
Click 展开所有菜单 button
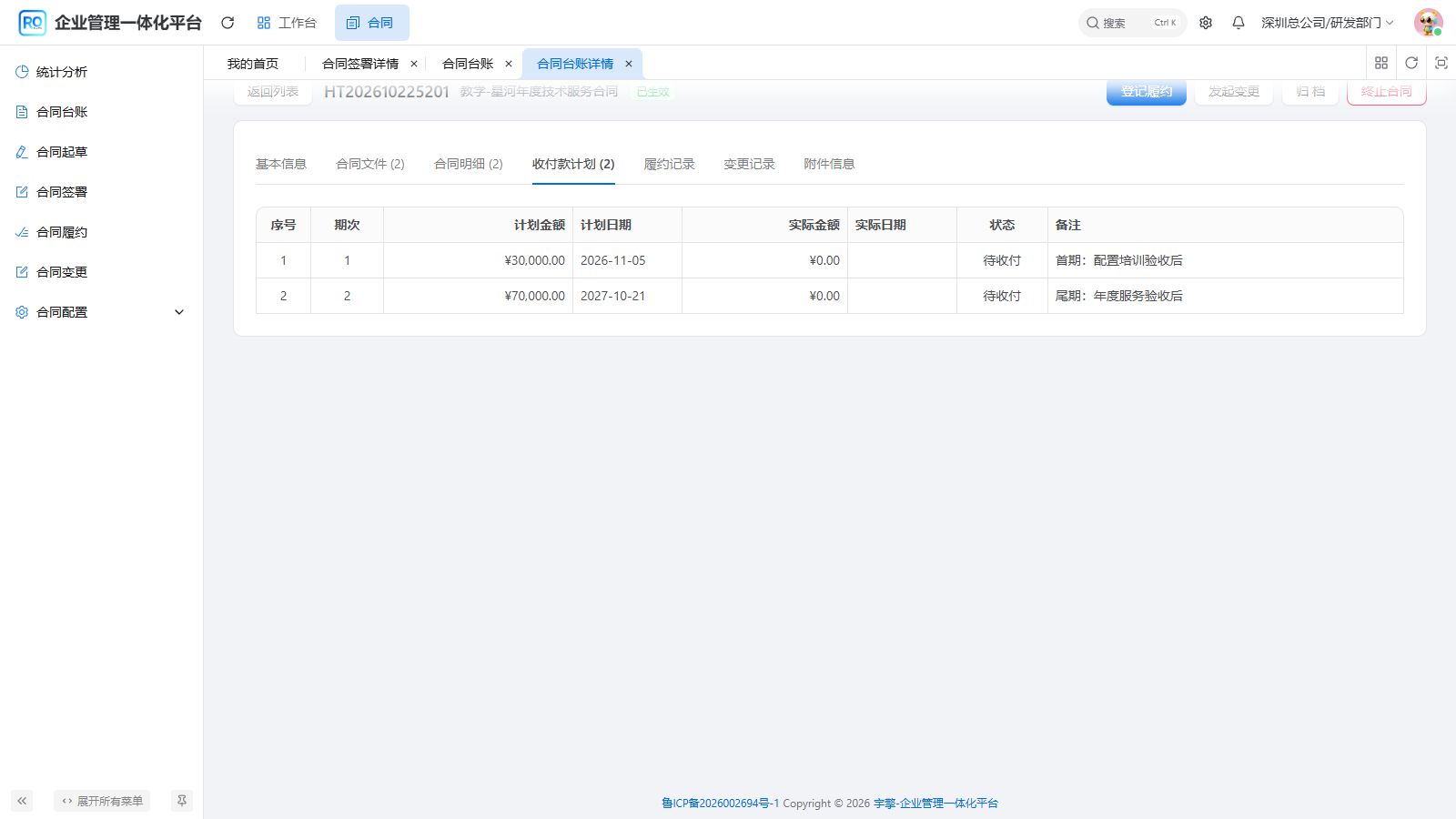(102, 801)
